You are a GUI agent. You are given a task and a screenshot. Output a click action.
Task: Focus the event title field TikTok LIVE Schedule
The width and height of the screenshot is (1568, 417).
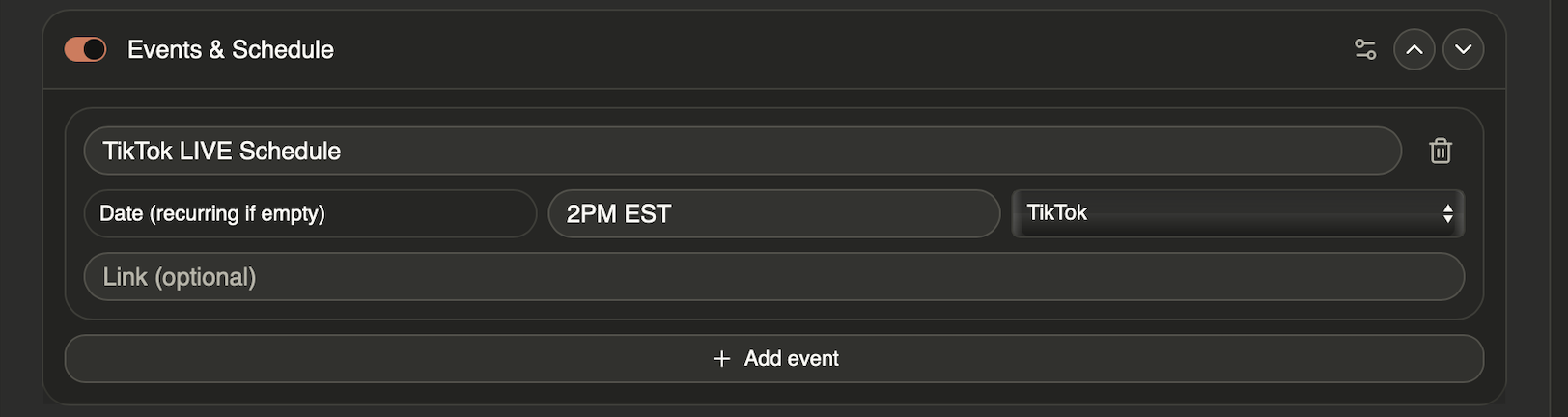[742, 151]
